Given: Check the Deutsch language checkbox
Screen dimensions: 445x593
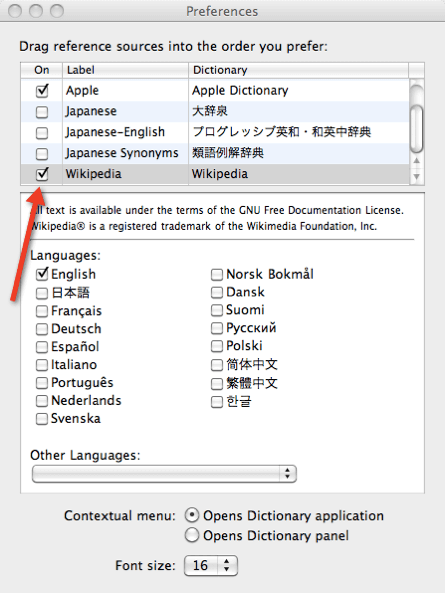Looking at the screenshot, I should coord(42,329).
